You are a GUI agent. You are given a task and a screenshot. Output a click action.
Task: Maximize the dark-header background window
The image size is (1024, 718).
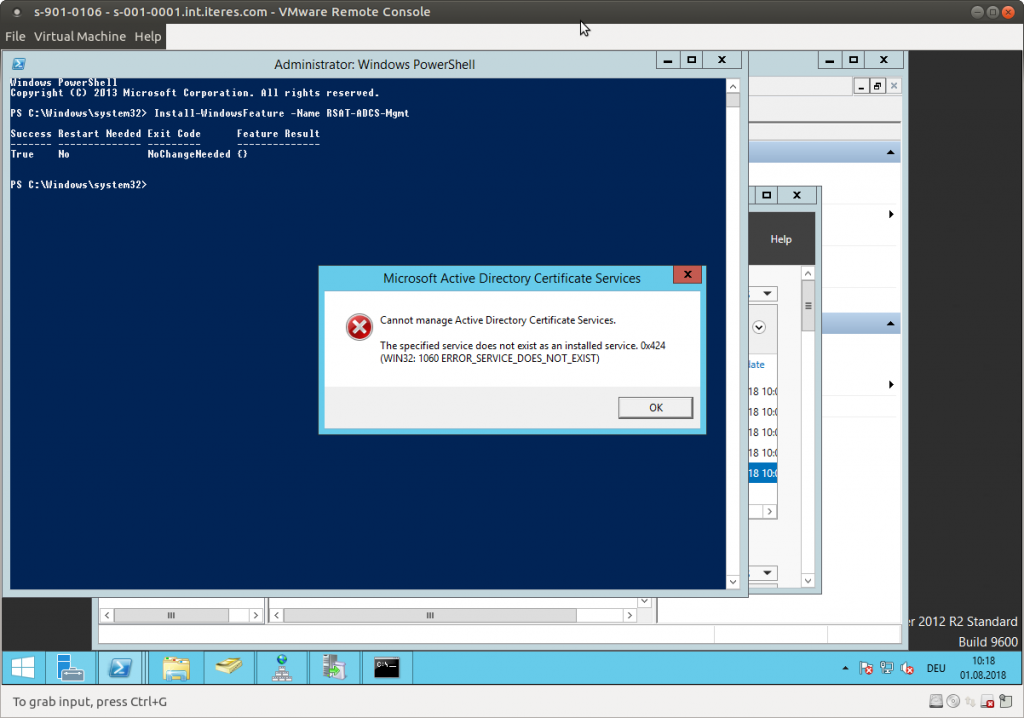767,195
